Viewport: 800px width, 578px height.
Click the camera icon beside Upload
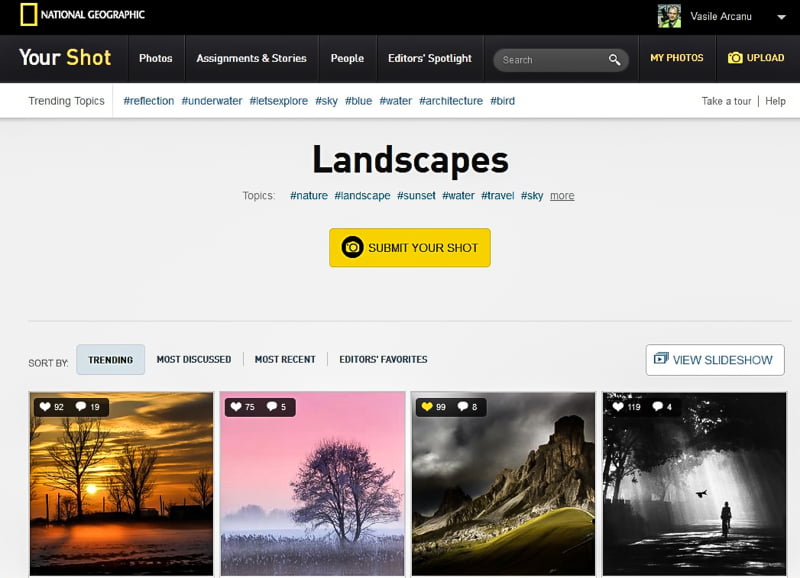point(735,58)
